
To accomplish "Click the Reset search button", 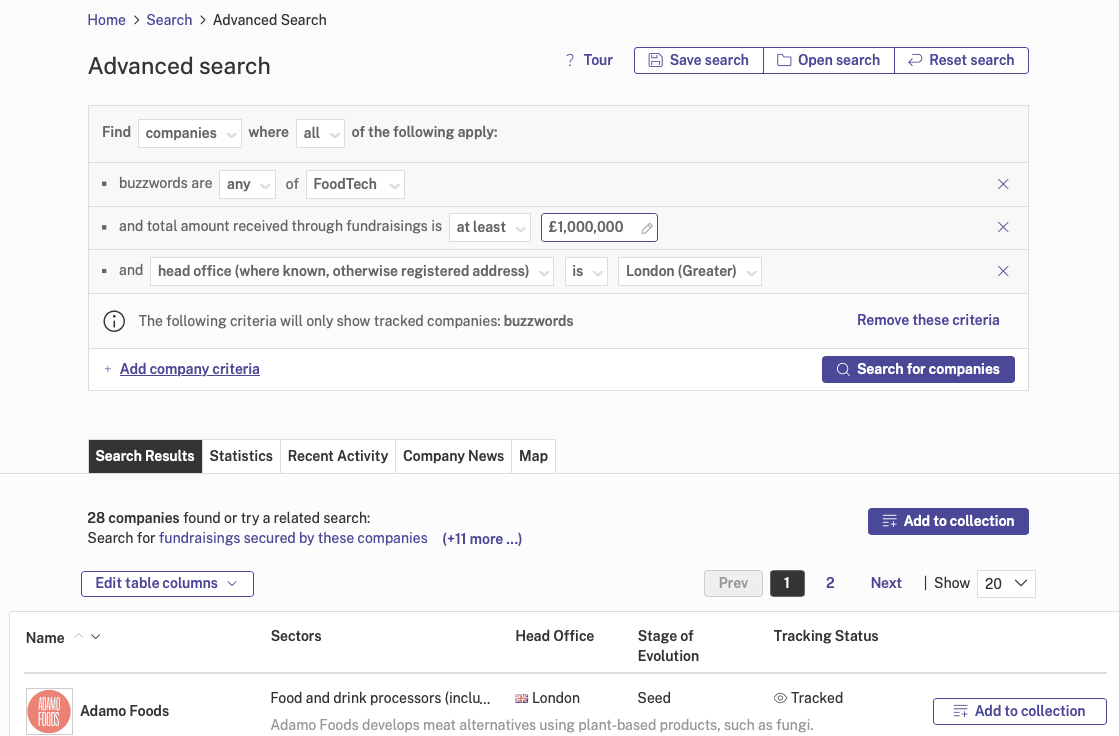I will tap(961, 61).
